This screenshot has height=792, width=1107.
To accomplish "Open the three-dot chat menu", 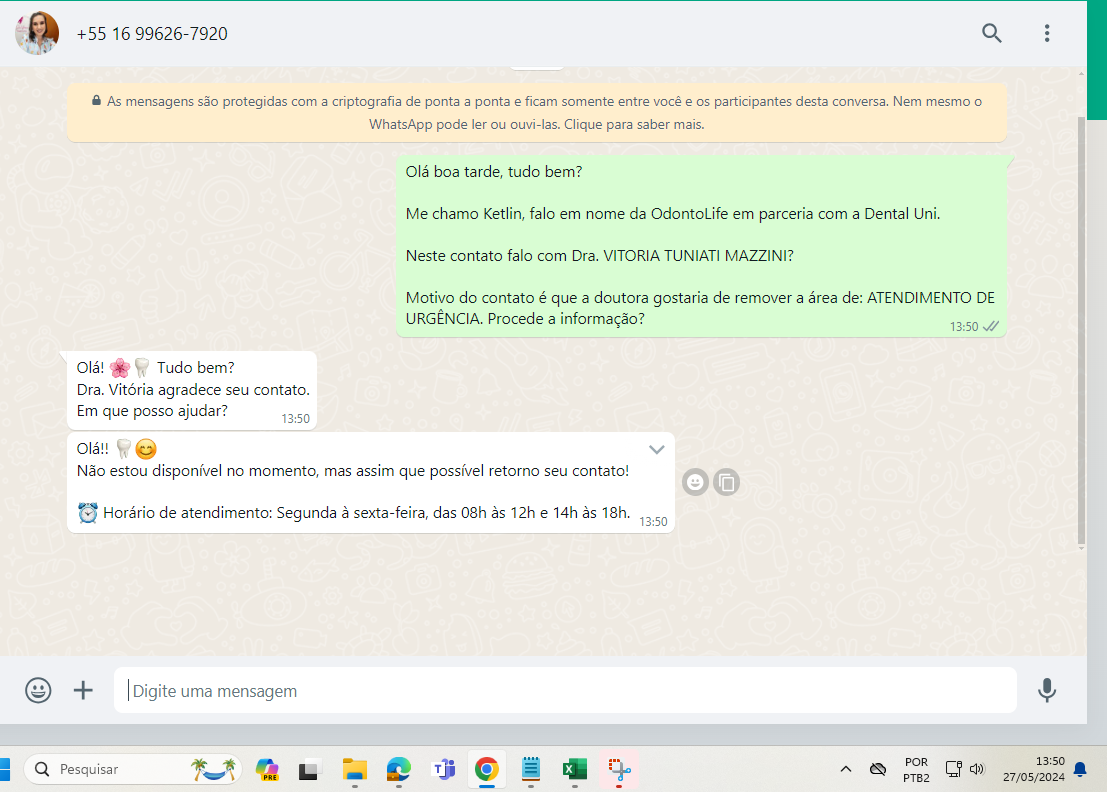I will 1047,33.
